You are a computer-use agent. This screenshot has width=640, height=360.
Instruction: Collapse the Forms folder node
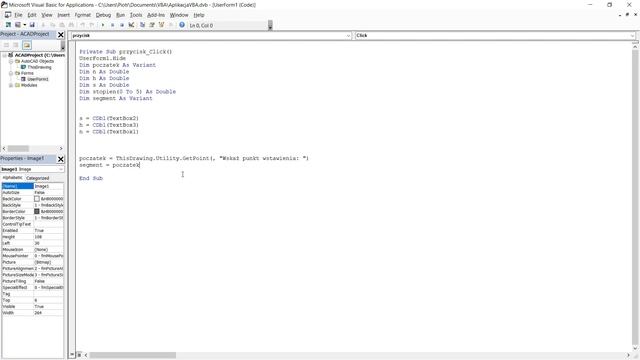click(11, 73)
